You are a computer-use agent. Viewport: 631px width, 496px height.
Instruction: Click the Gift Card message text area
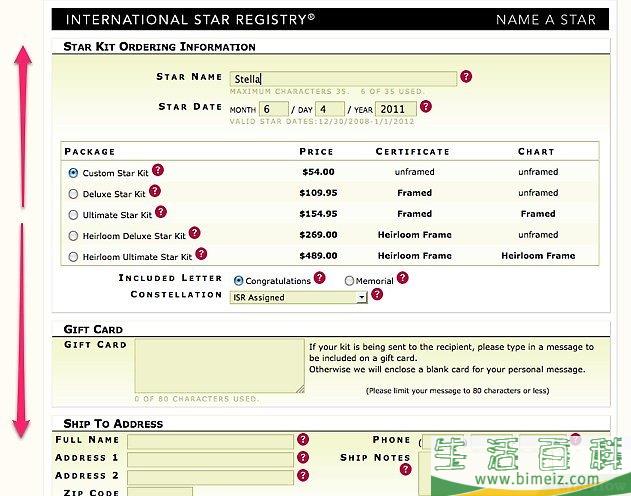click(220, 366)
